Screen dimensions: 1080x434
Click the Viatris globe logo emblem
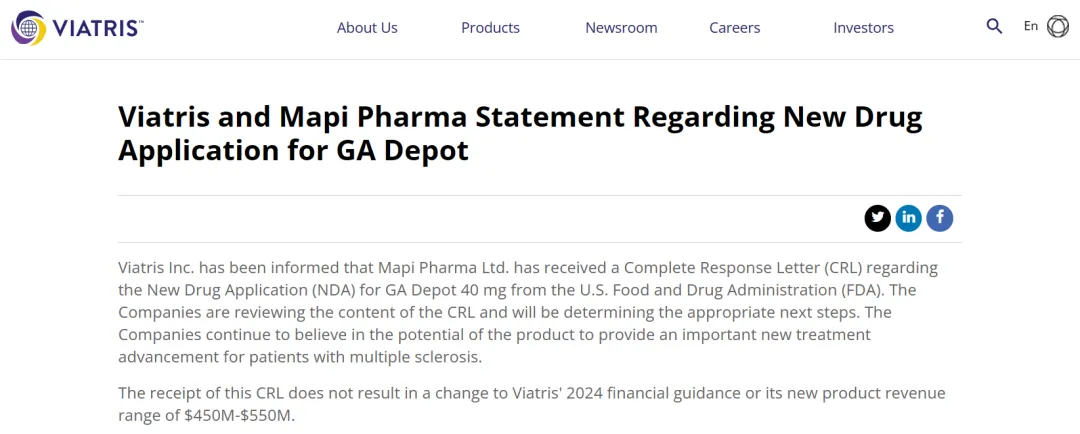tap(28, 27)
